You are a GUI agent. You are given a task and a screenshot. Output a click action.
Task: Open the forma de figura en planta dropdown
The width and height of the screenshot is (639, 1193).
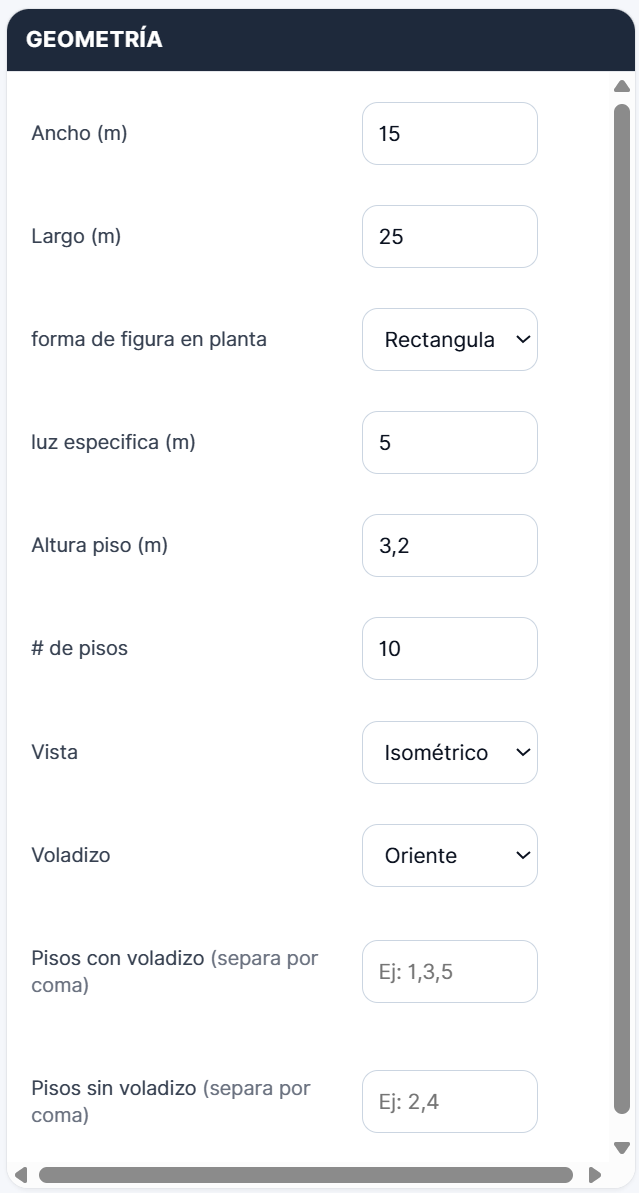[x=449, y=339]
